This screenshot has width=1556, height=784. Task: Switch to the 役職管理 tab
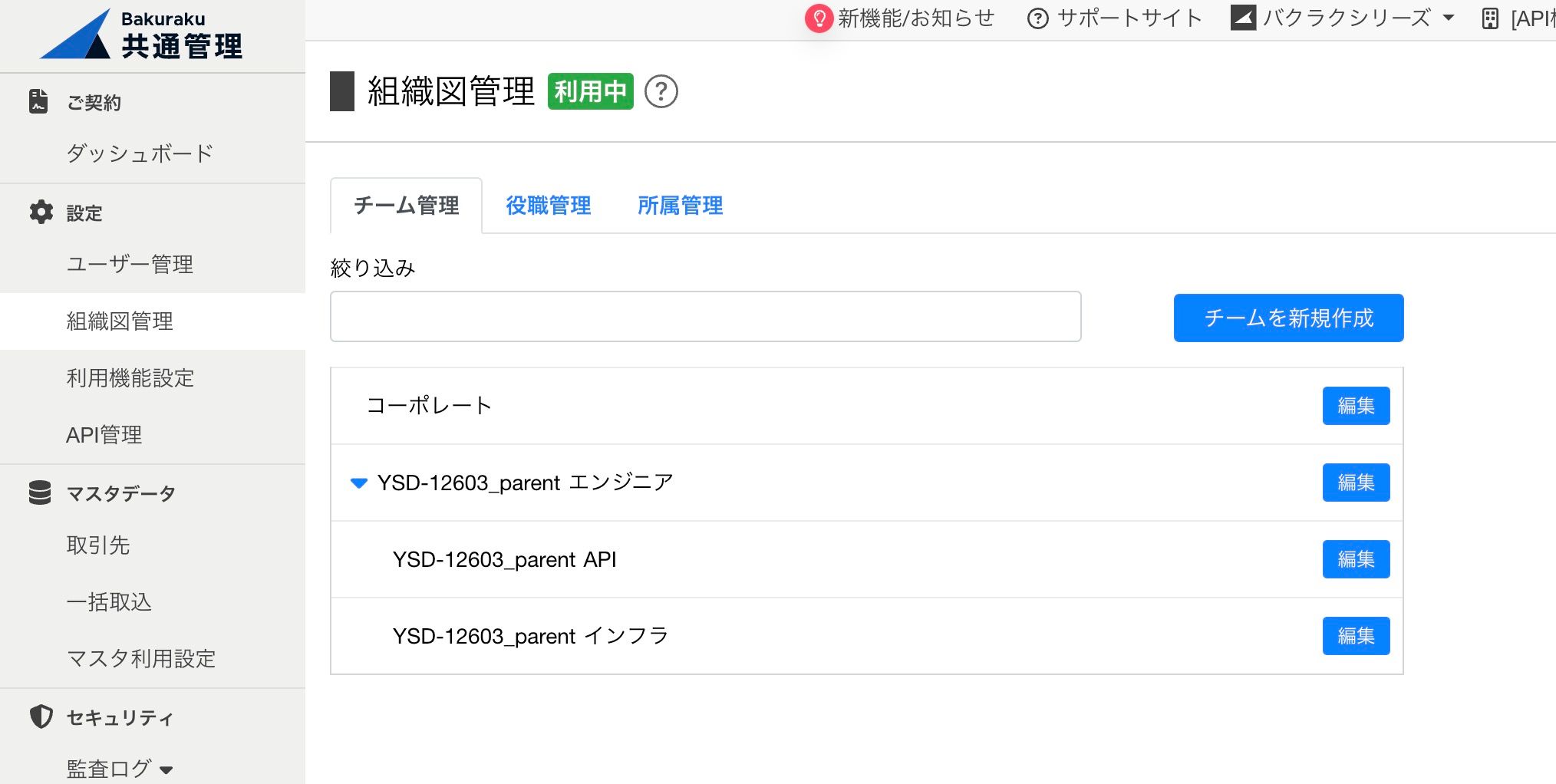pos(547,206)
